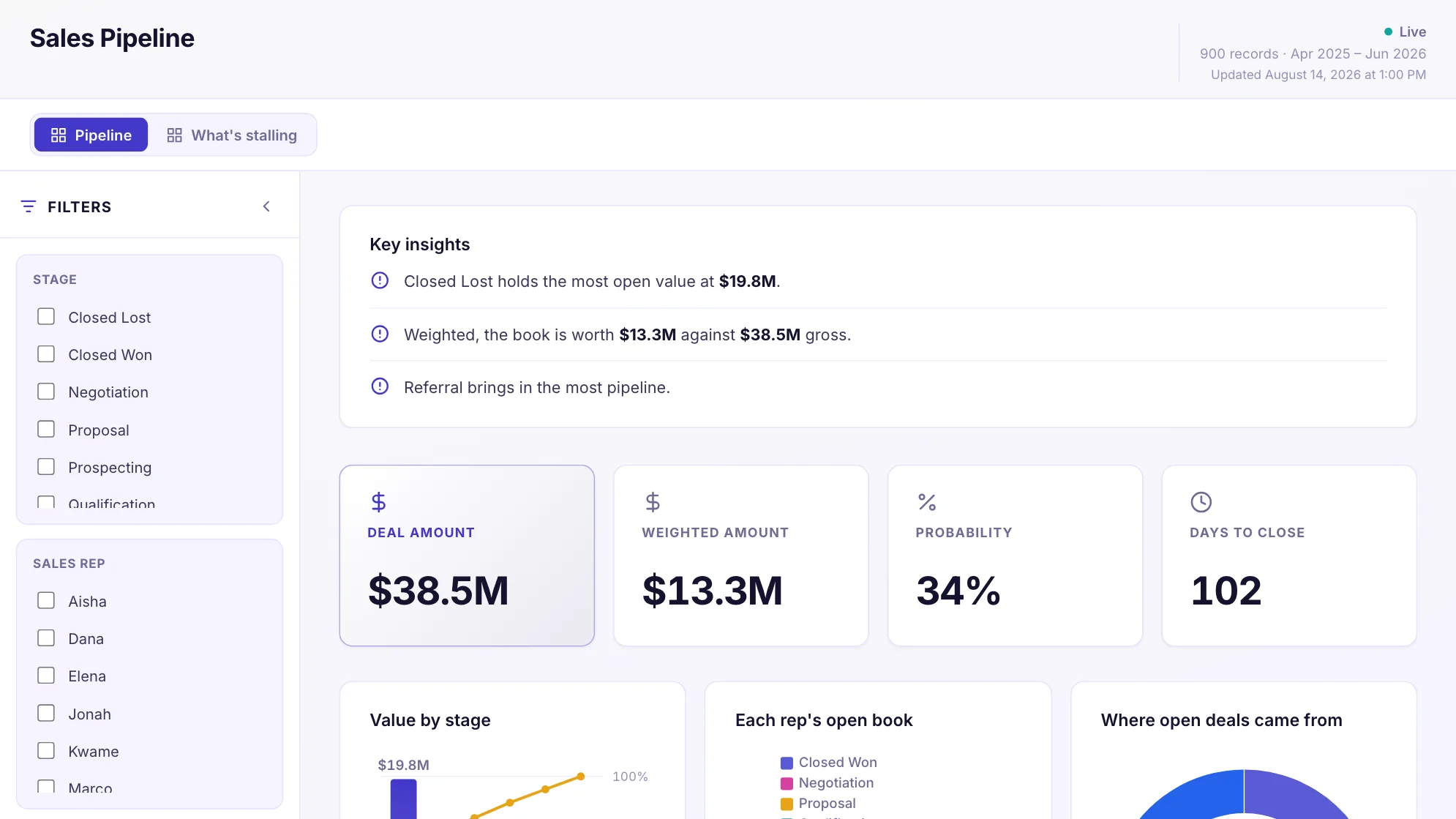The width and height of the screenshot is (1456, 819).
Task: Click the Key insights heading
Action: pos(420,244)
